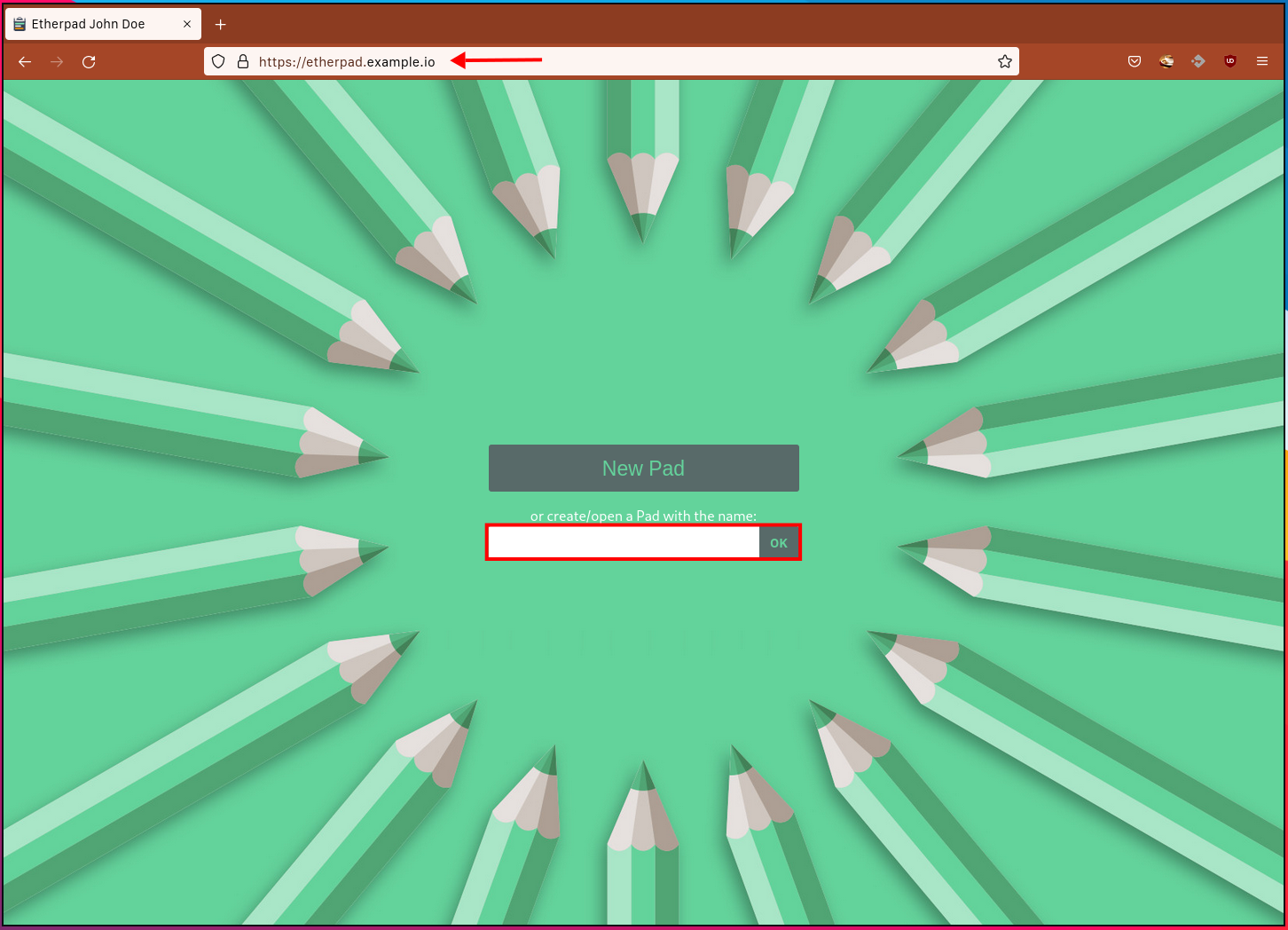Open the coffee cup extension icon

coord(1166,62)
